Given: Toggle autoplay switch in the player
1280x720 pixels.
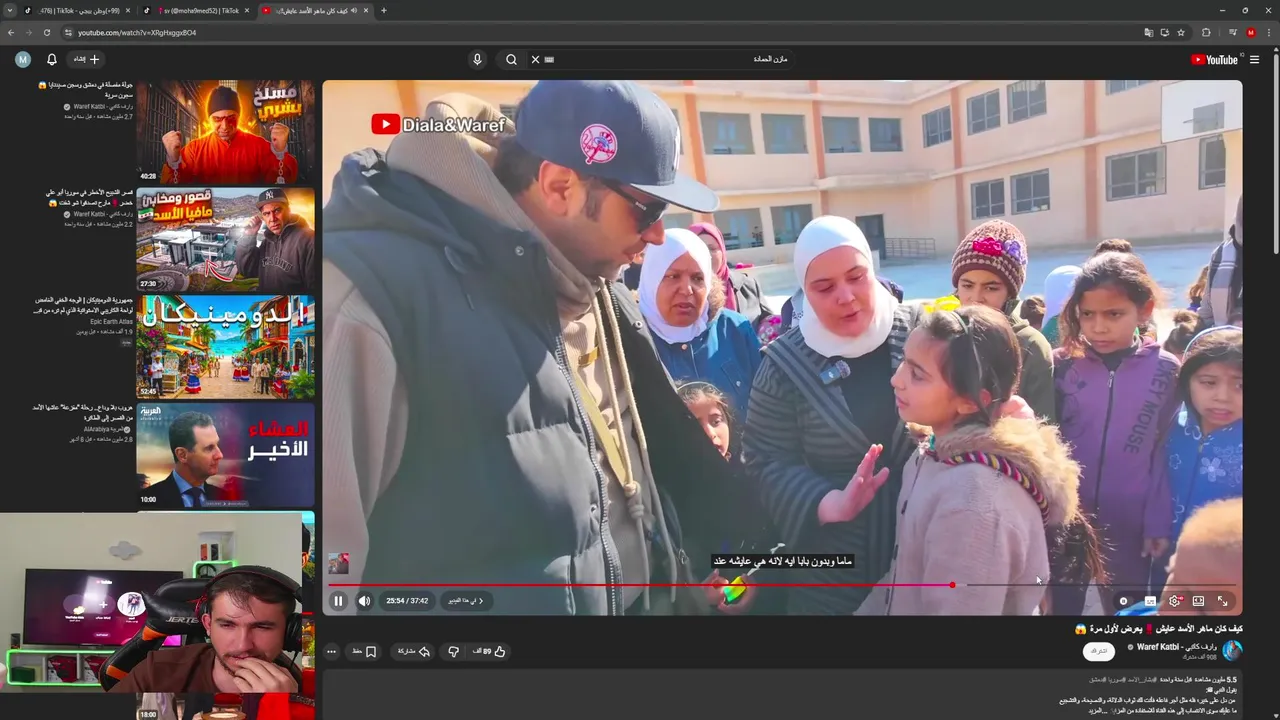Looking at the screenshot, I should pos(1124,601).
